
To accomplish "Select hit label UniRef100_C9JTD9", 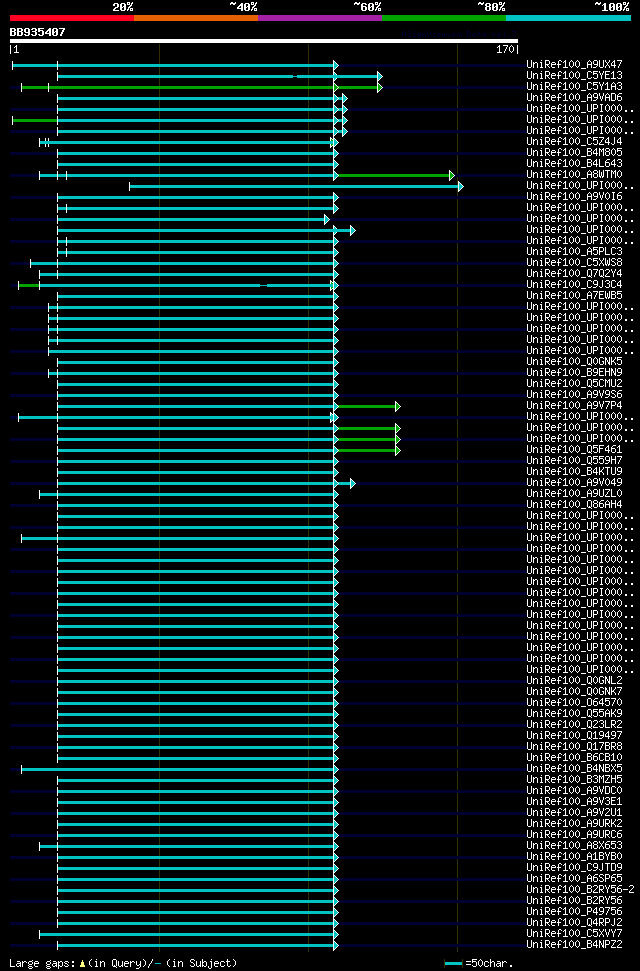I will click(574, 868).
